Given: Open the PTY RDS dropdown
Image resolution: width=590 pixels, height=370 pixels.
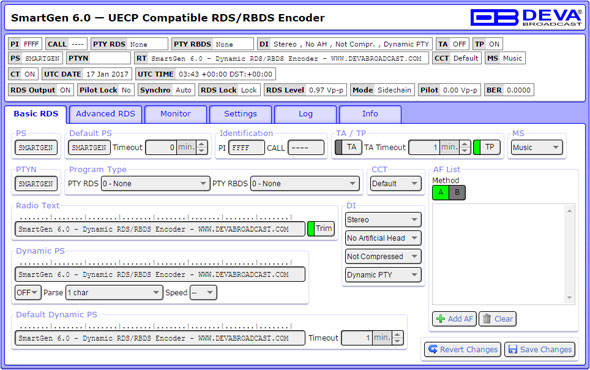Looking at the screenshot, I should [x=155, y=184].
